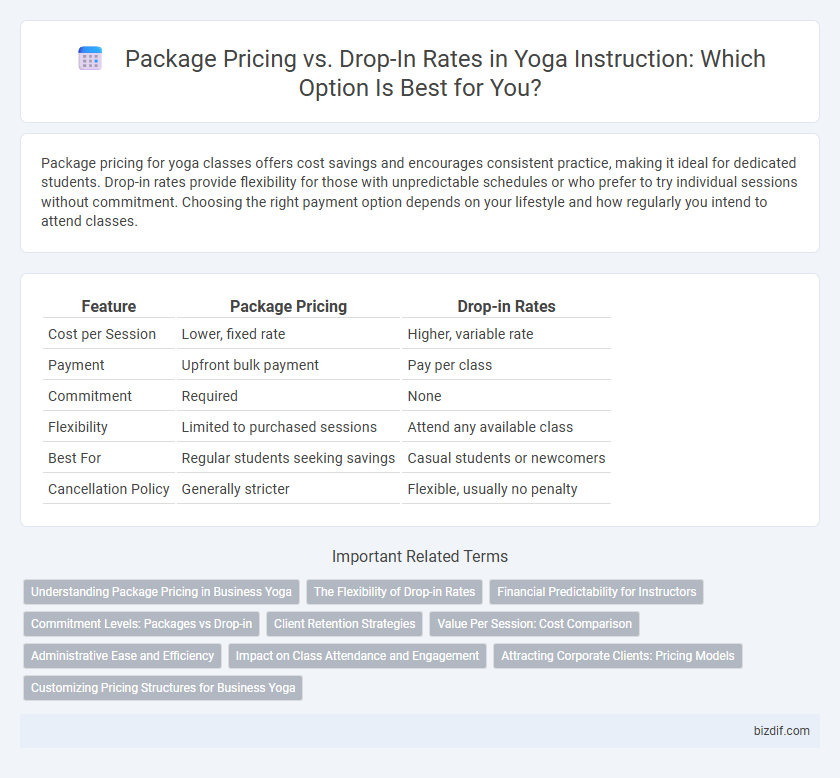The height and width of the screenshot is (778, 840).
Task: Click the Generally stricter cell
Action: click(288, 489)
